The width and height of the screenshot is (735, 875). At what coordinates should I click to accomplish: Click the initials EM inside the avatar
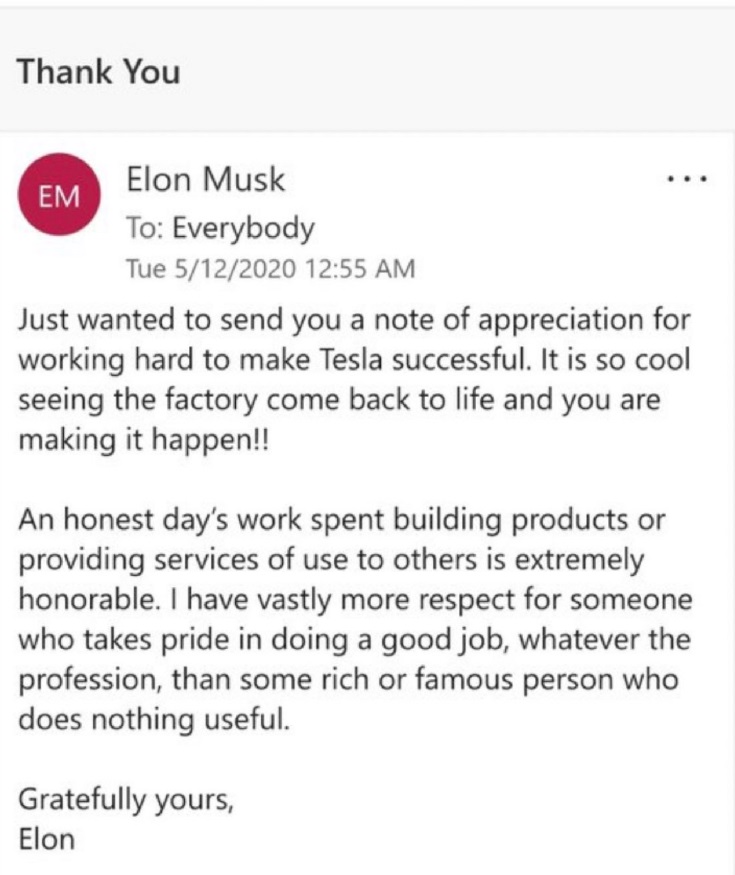coord(60,195)
